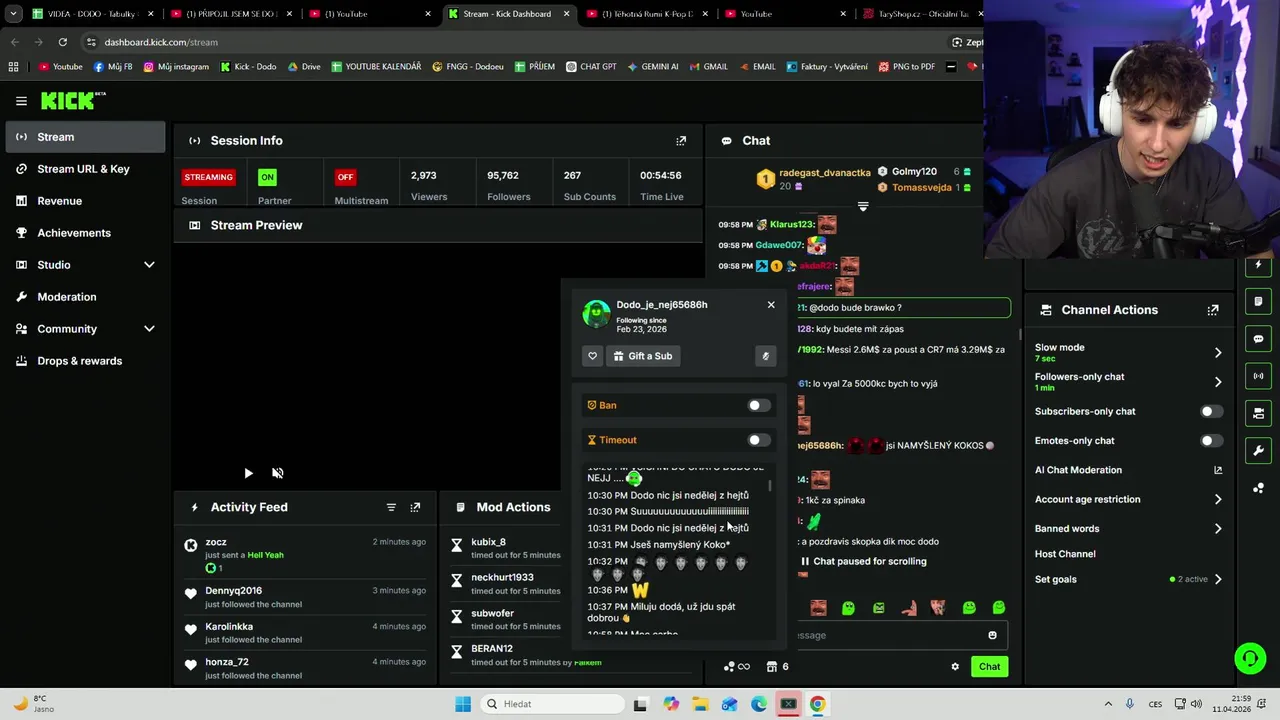Open the Windows Start menu

click(463, 704)
